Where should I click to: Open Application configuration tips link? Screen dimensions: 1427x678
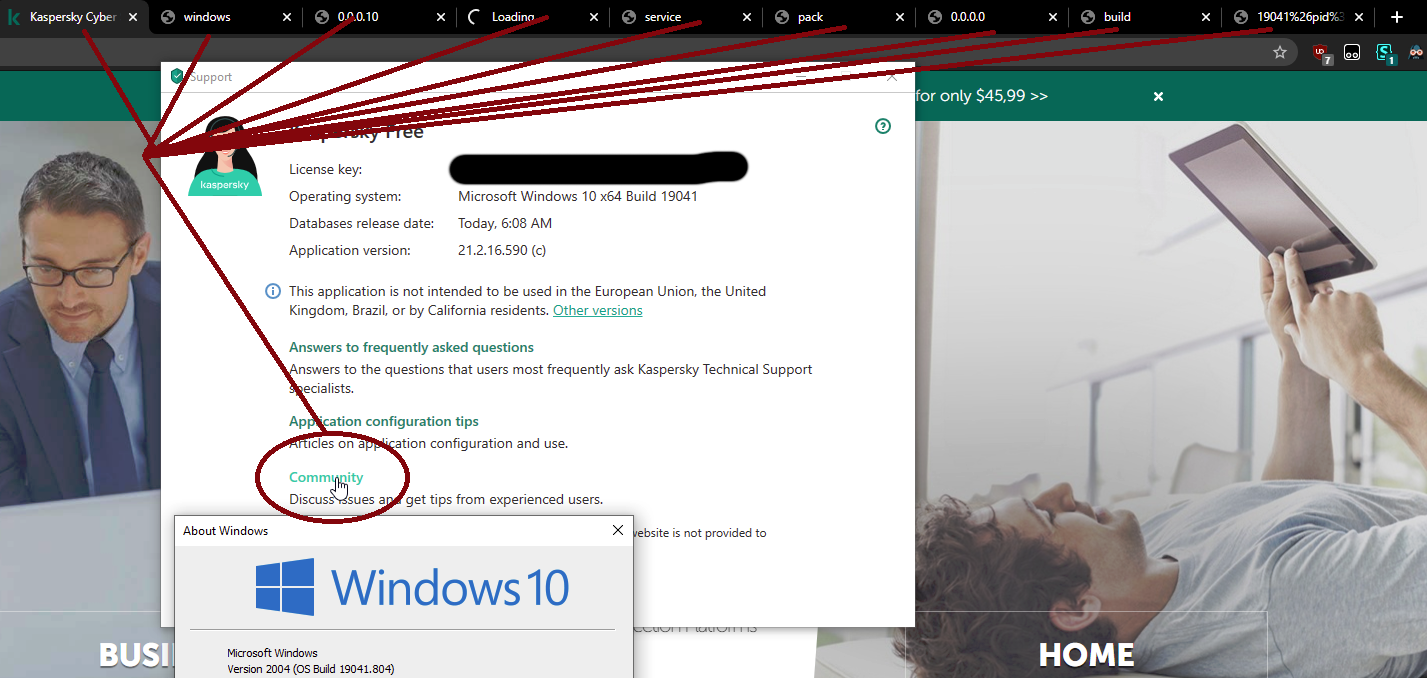click(x=384, y=421)
